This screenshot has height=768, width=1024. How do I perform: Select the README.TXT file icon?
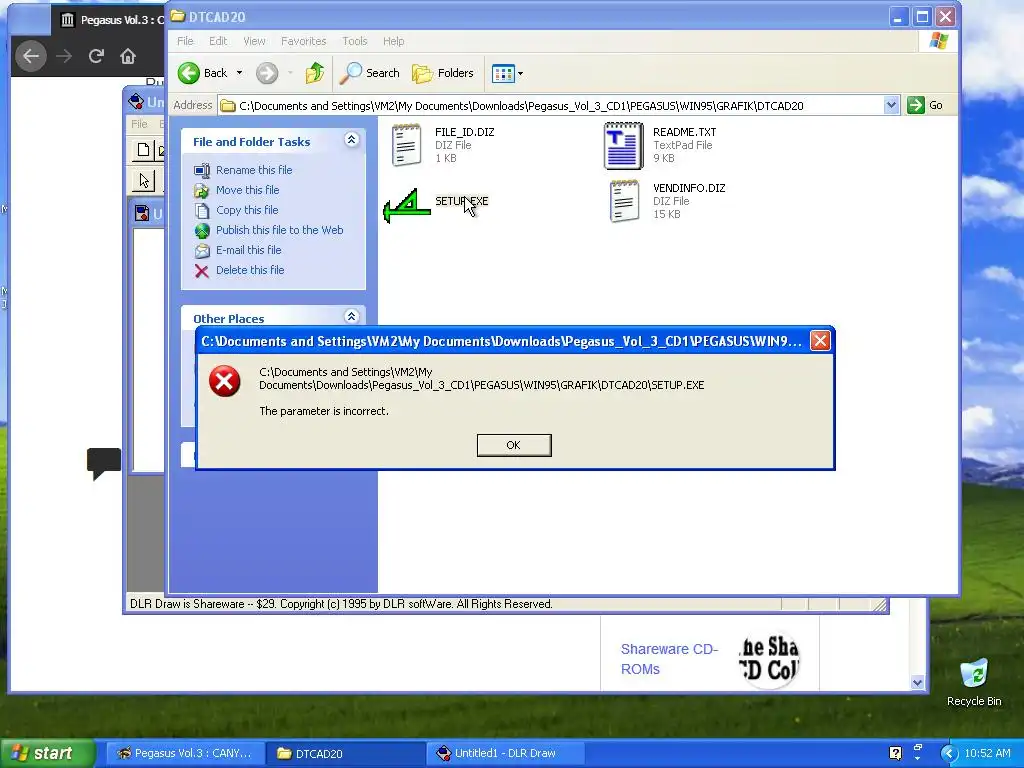coord(624,145)
